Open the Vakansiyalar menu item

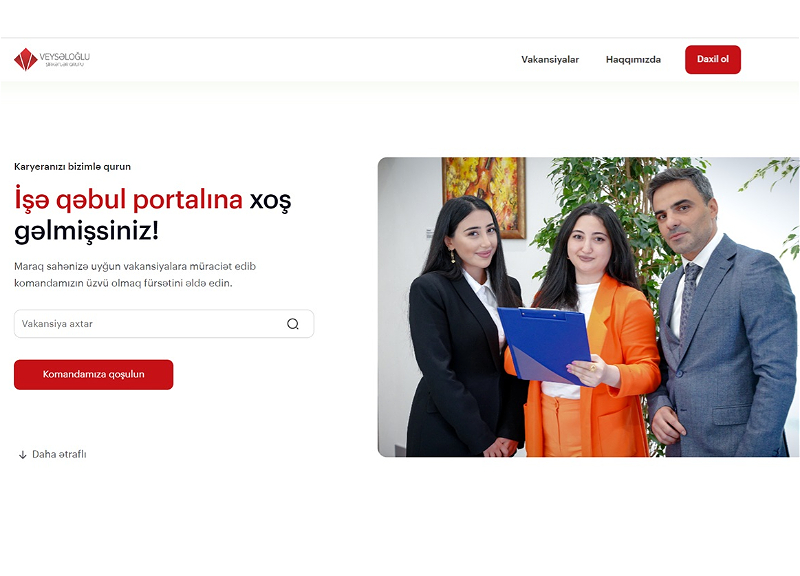[550, 60]
